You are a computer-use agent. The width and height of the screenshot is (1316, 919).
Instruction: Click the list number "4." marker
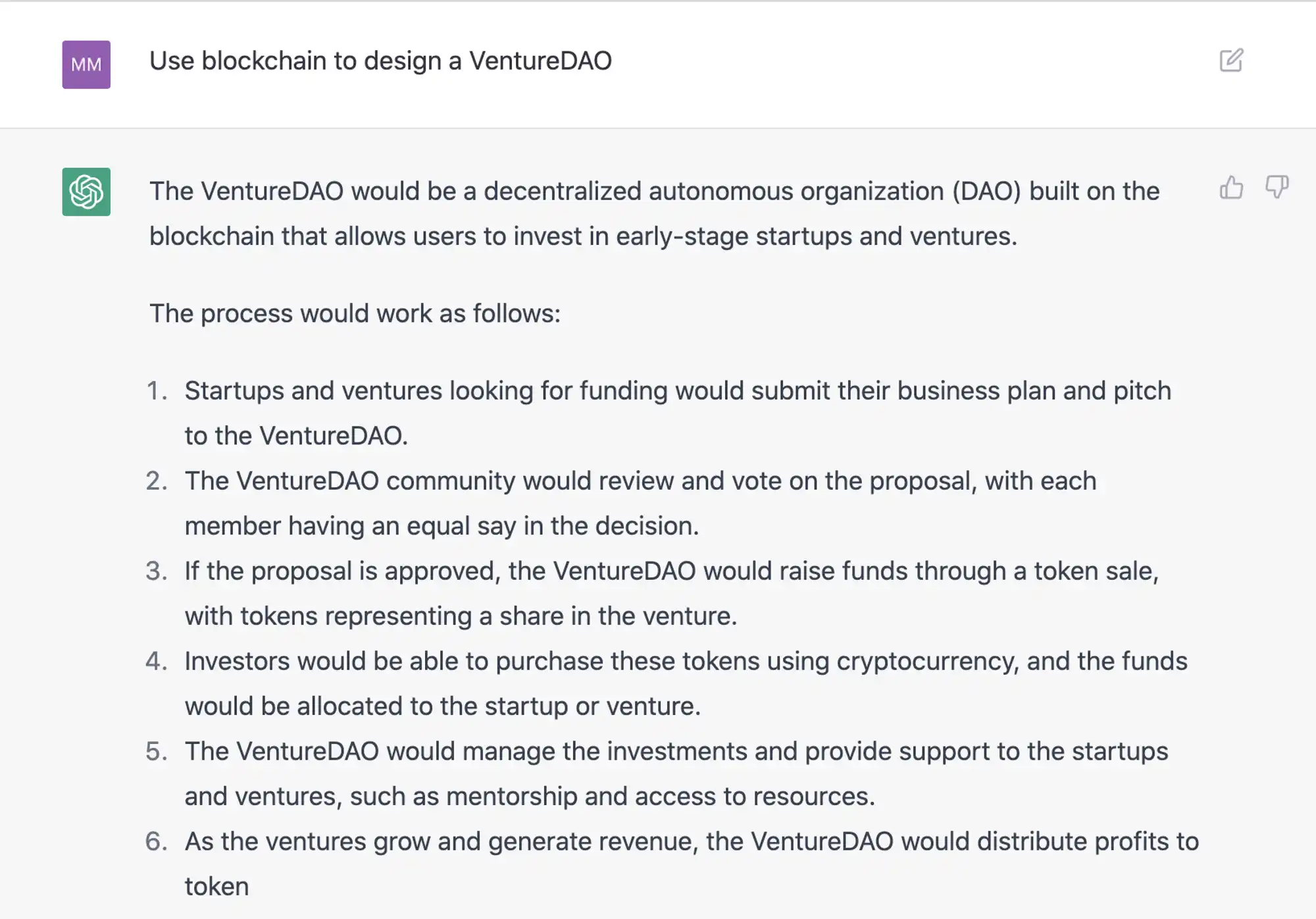tap(157, 662)
